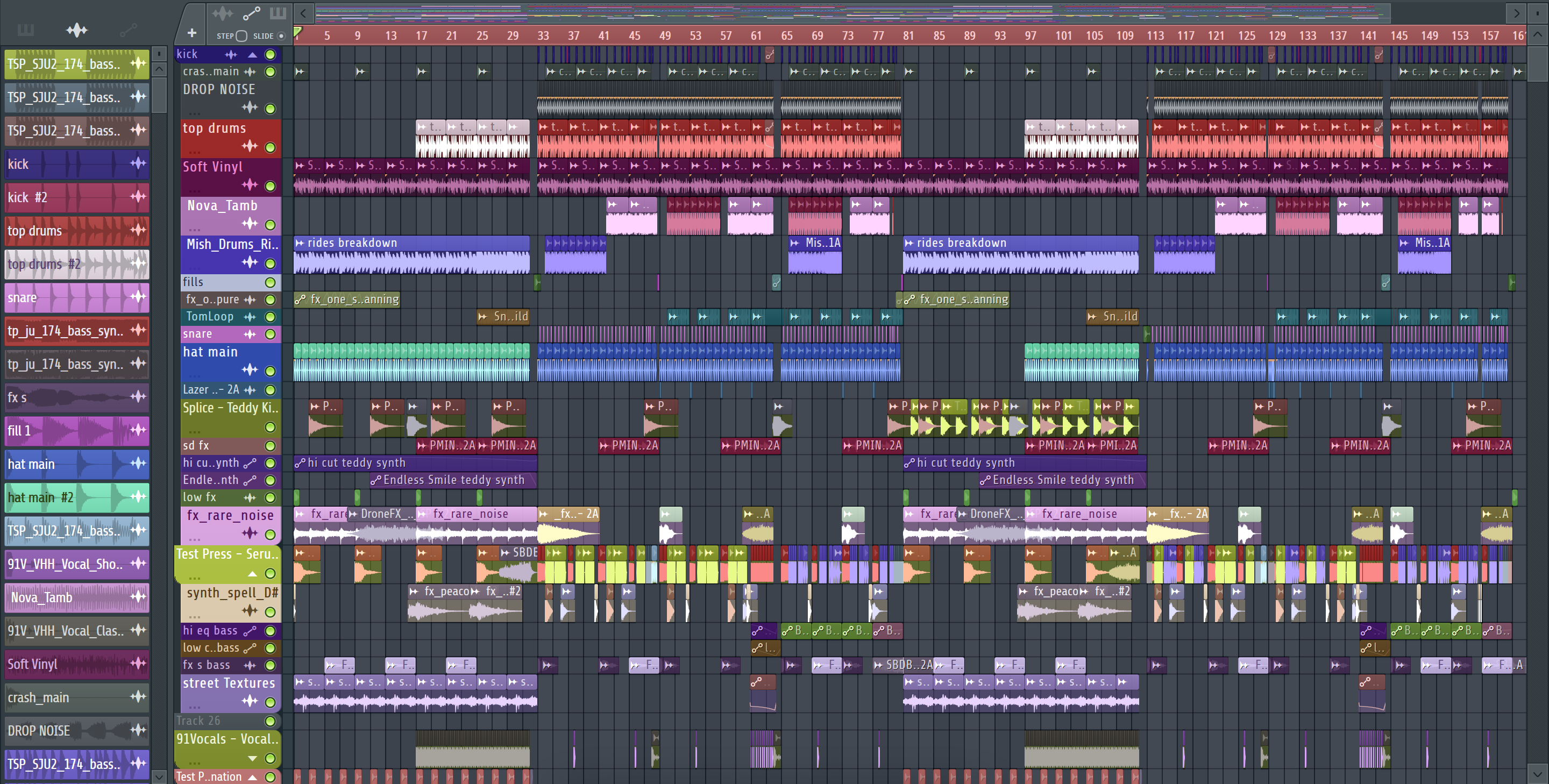The height and width of the screenshot is (784, 1549).
Task: Select pattern clip mode in playlist header
Action: click(277, 12)
